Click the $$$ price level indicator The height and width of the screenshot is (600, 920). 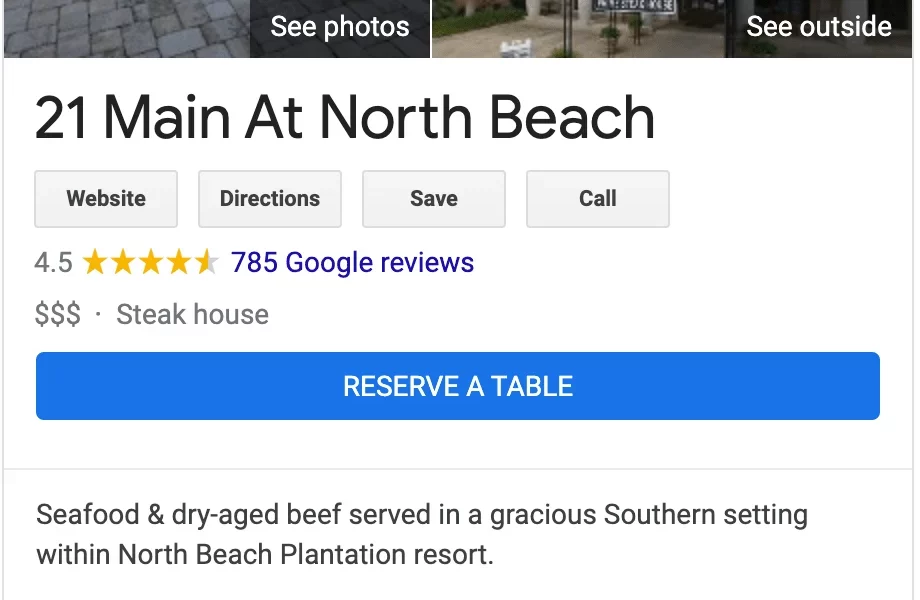click(x=58, y=315)
